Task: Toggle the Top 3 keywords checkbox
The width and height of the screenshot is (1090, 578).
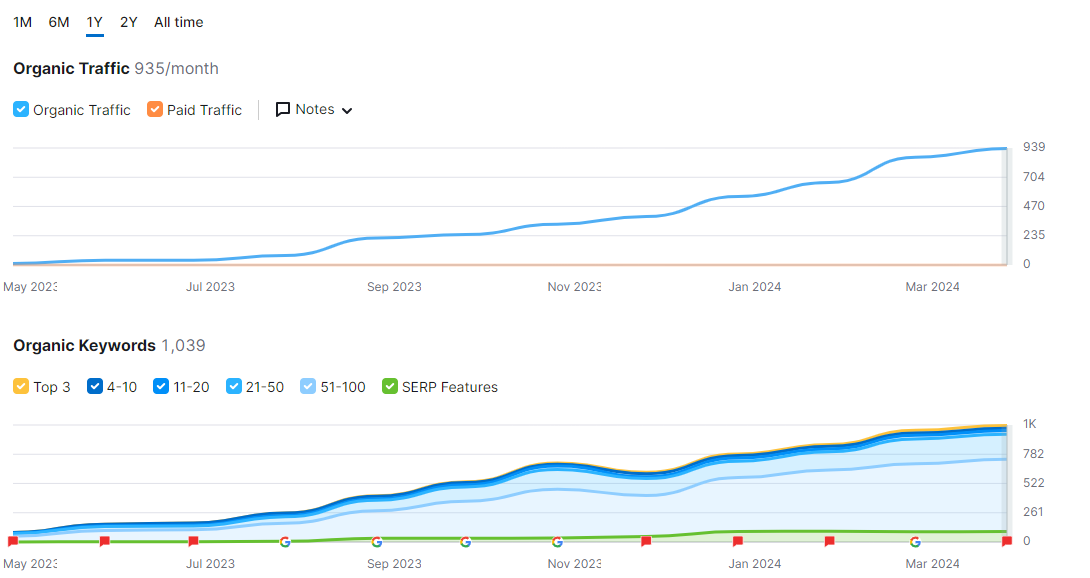Action: (20, 386)
